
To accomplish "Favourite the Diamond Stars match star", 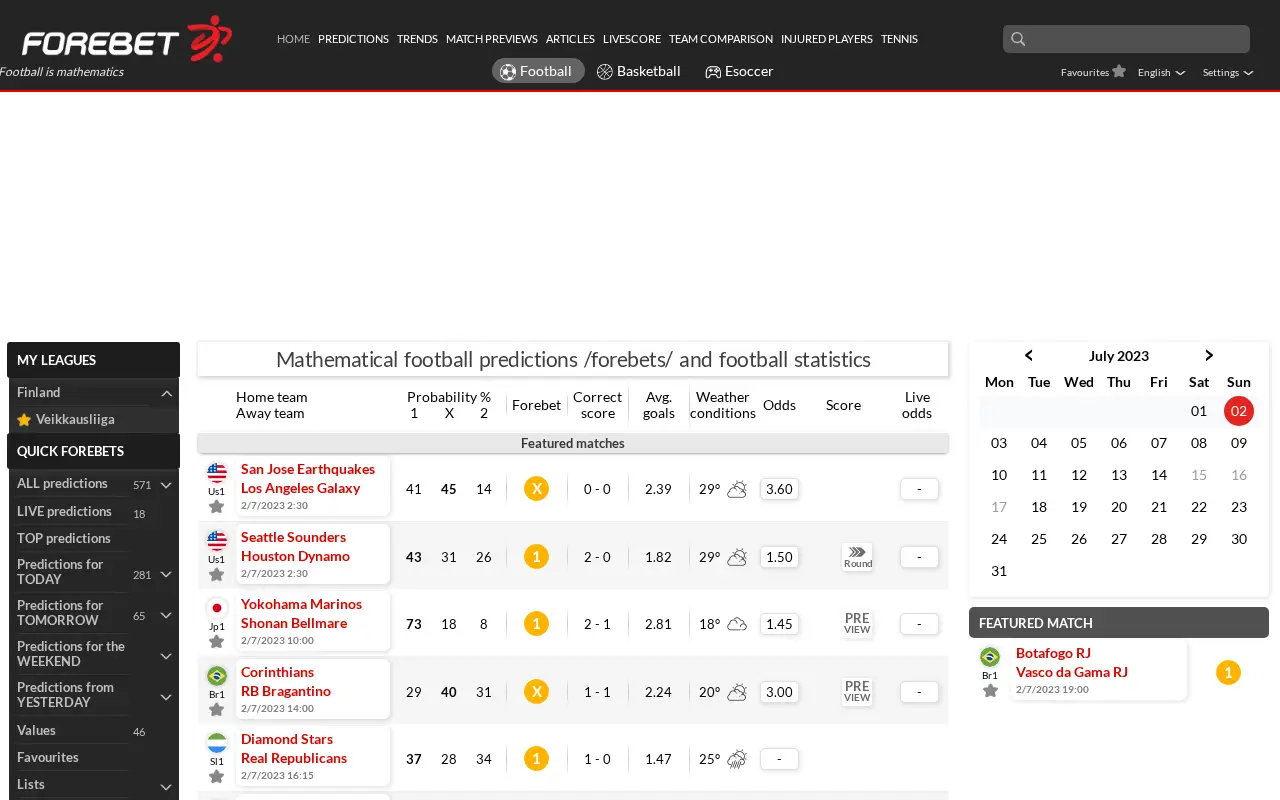I will click(216, 777).
